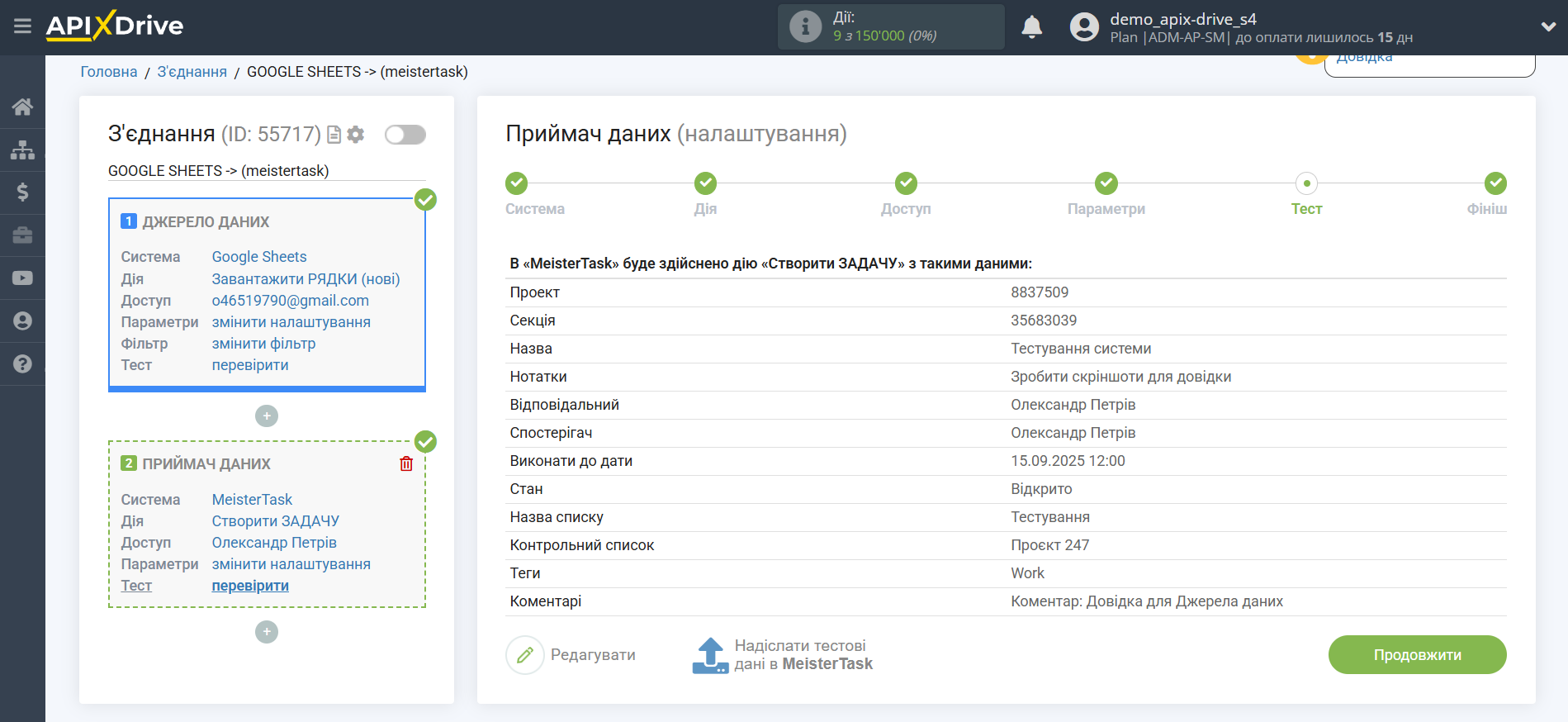Viewport: 1568px width, 722px height.
Task: Click the Редагувати edit button
Action: point(571,655)
